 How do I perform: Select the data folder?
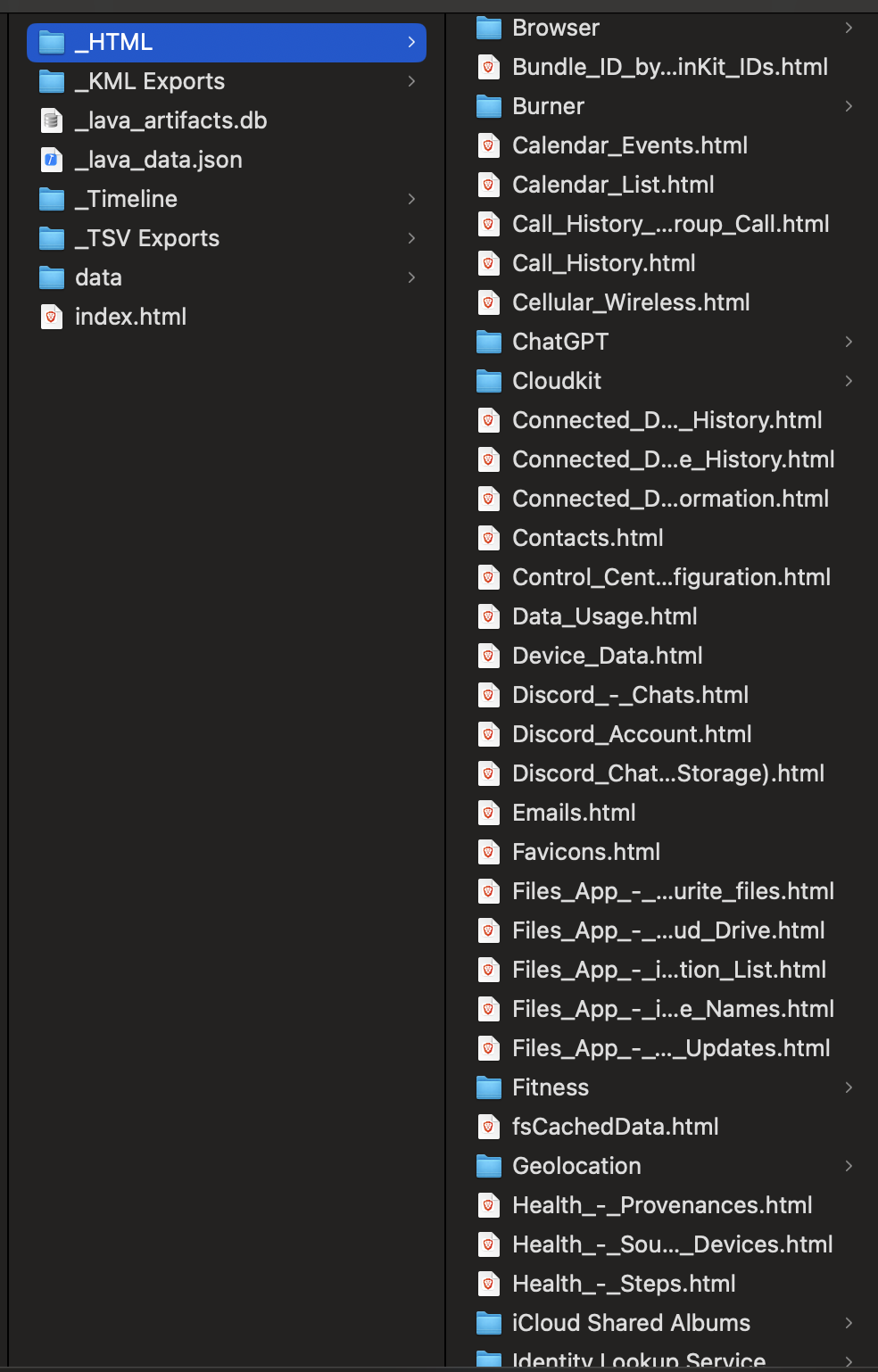tap(227, 277)
